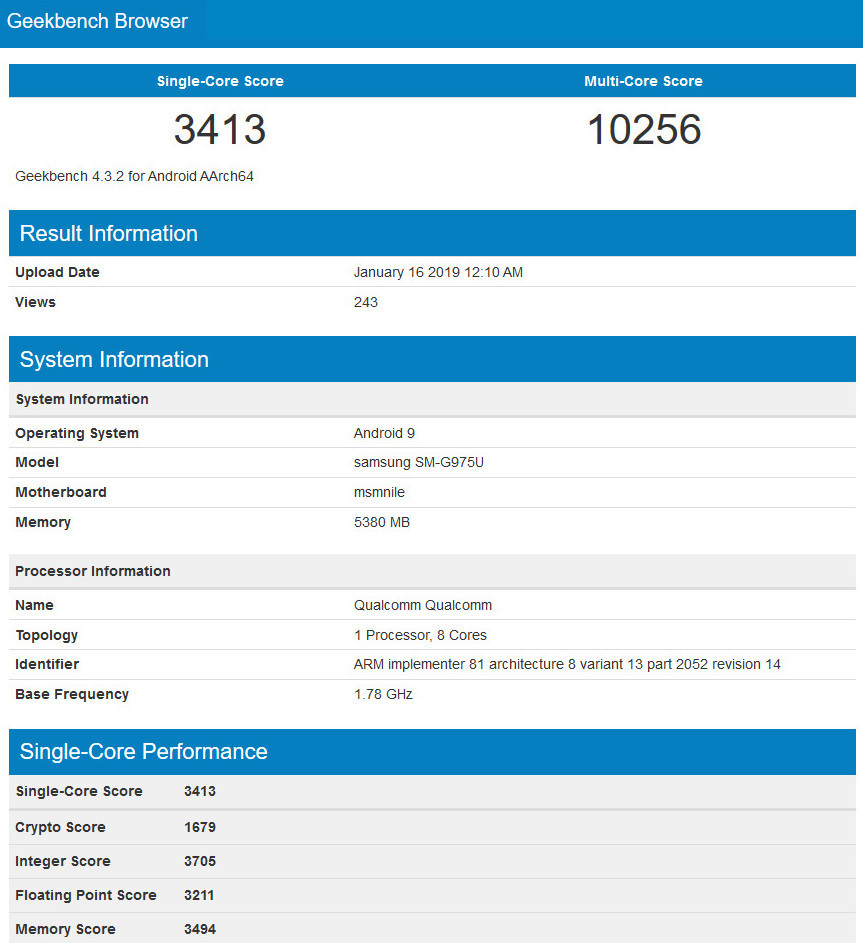
Task: Select the 1.78 GHz frequency value
Action: pos(383,694)
